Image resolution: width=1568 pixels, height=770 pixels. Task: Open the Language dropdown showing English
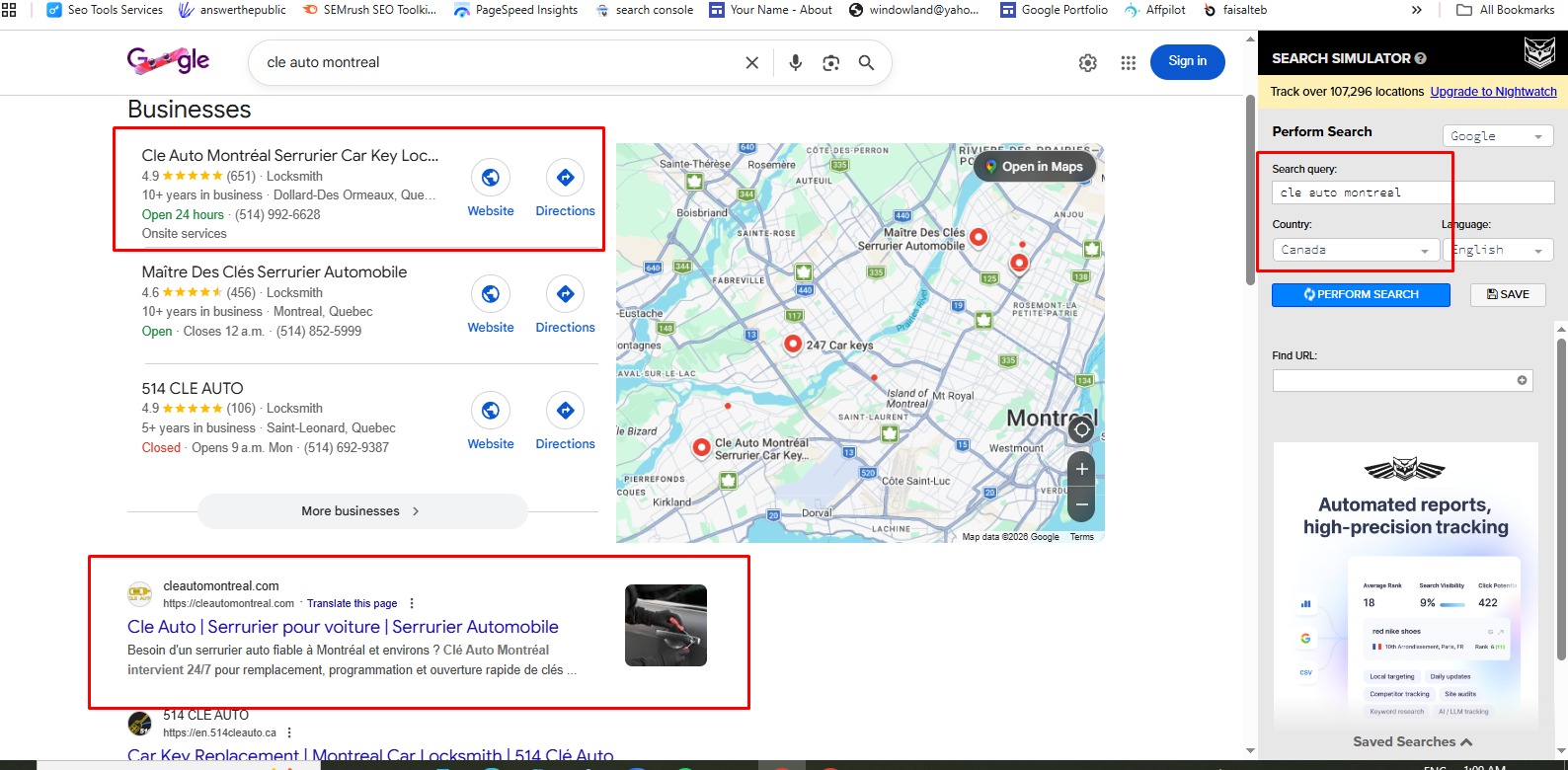[x=1499, y=251]
